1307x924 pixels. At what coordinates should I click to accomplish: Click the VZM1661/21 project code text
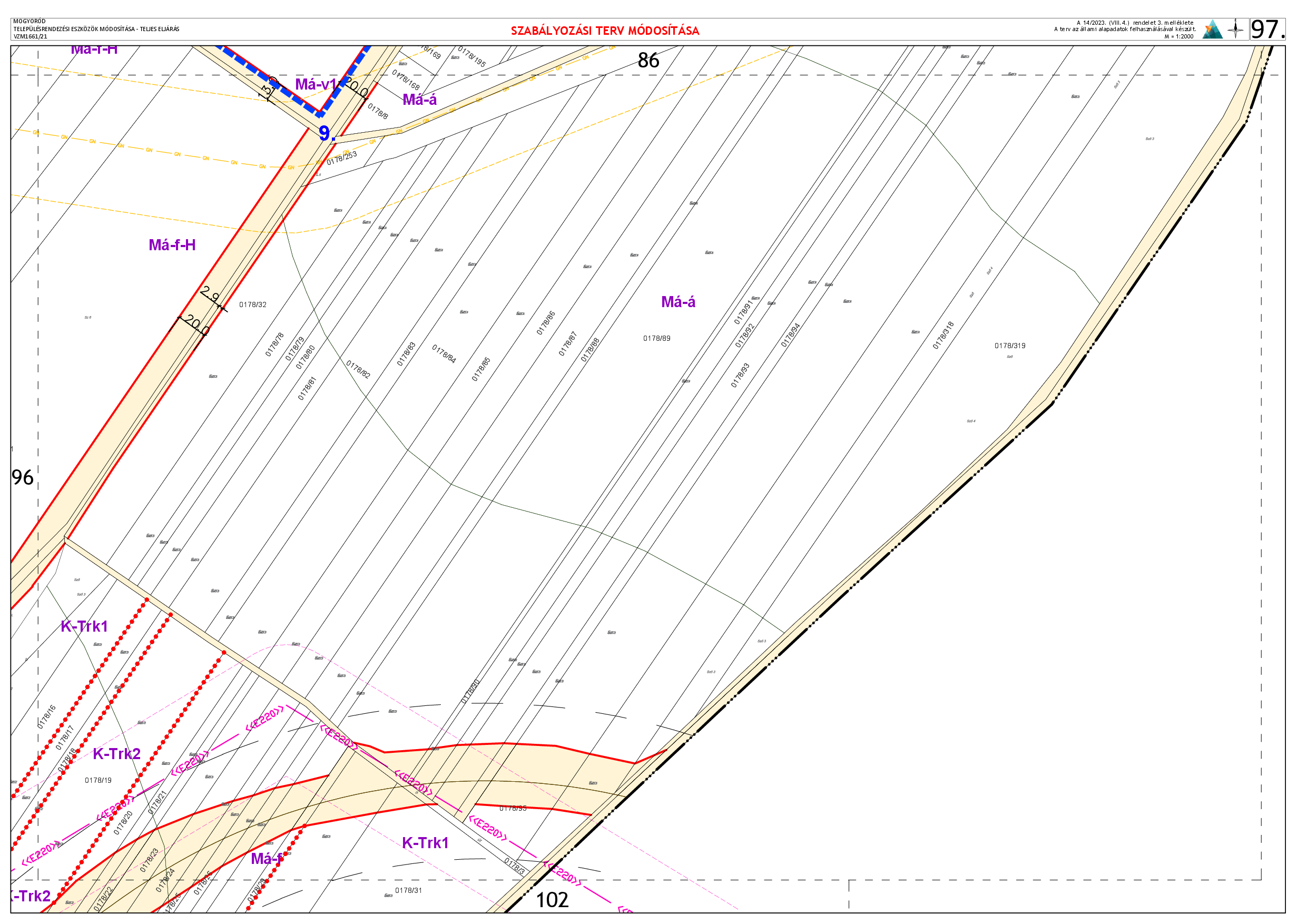tap(31, 36)
